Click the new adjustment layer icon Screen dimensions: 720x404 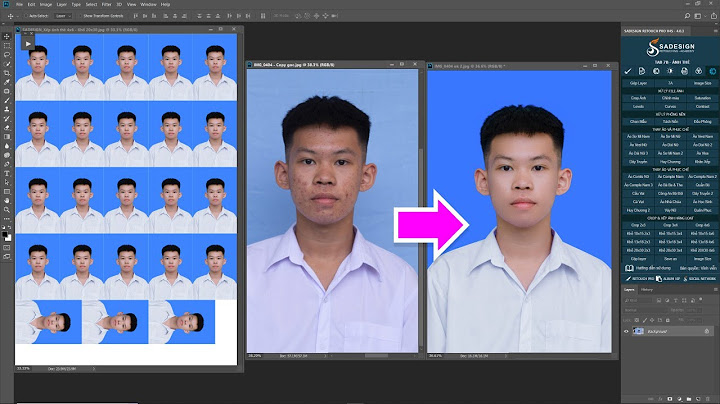pyautogui.click(x=679, y=399)
